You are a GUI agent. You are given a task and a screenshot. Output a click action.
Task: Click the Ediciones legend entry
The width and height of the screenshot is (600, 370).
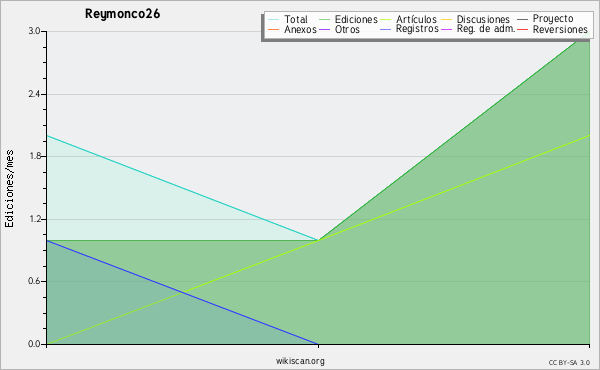pos(356,19)
